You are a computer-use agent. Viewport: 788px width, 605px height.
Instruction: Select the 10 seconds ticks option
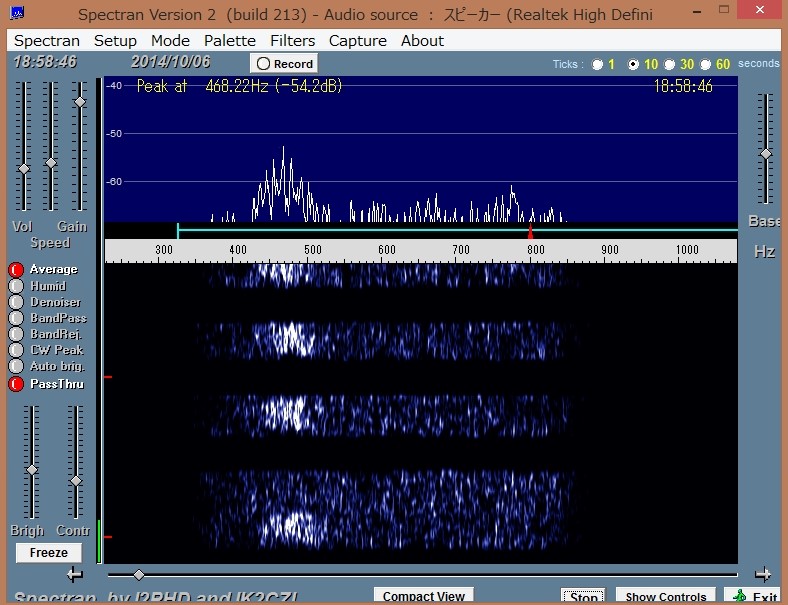tap(633, 64)
